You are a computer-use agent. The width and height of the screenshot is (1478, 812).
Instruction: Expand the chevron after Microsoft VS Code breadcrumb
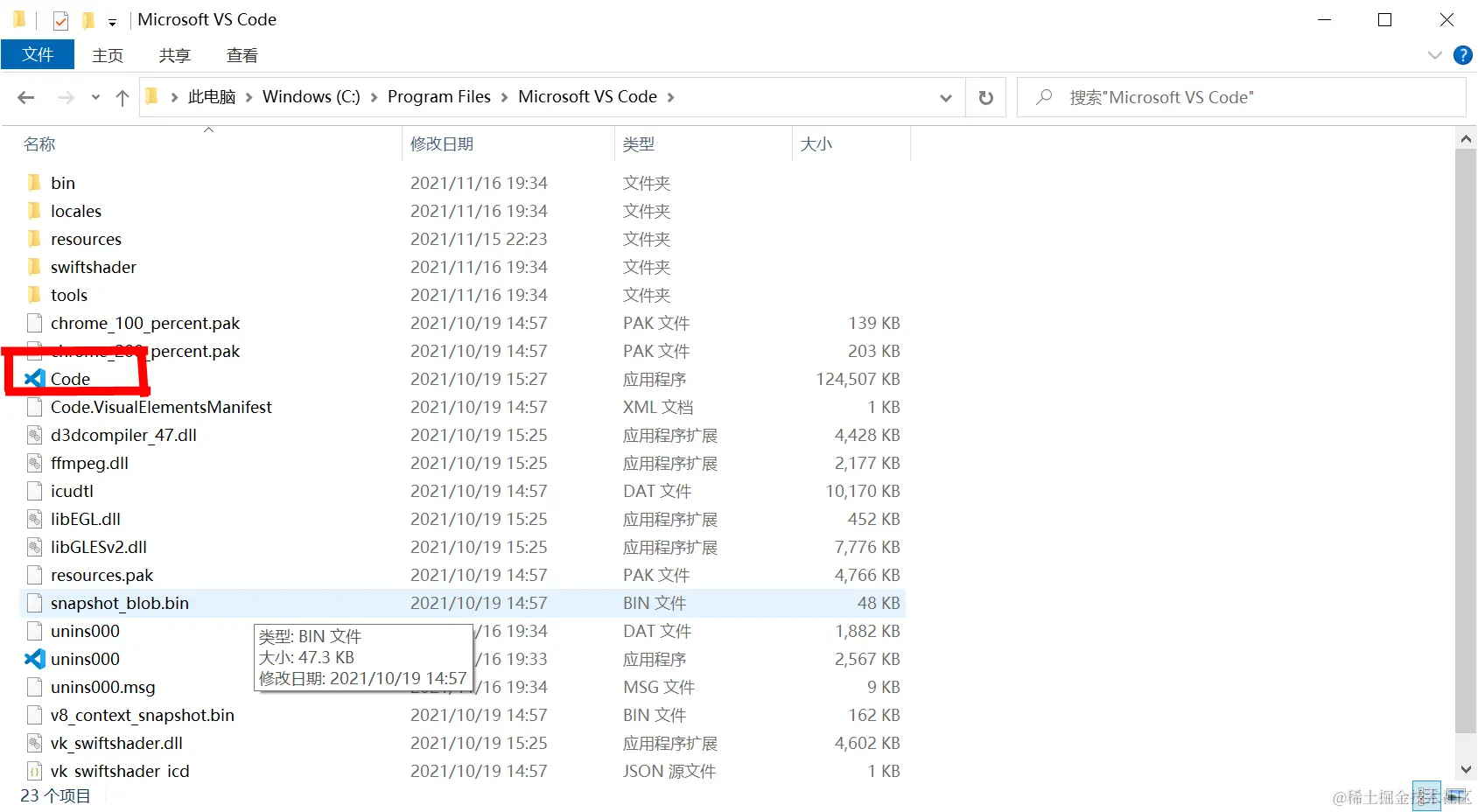click(670, 97)
